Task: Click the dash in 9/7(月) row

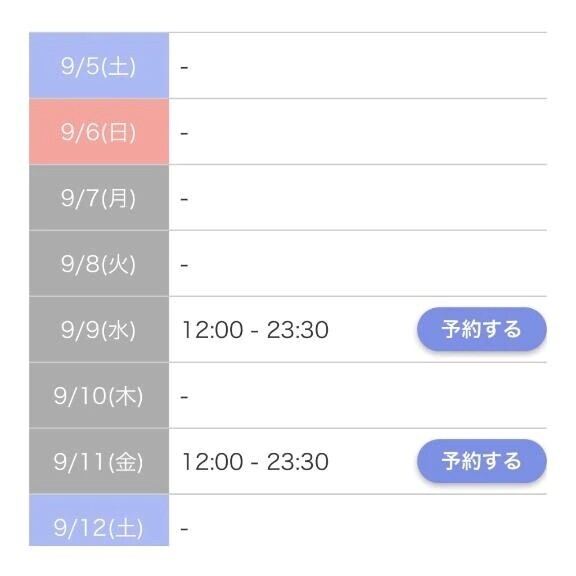Action: point(184,199)
